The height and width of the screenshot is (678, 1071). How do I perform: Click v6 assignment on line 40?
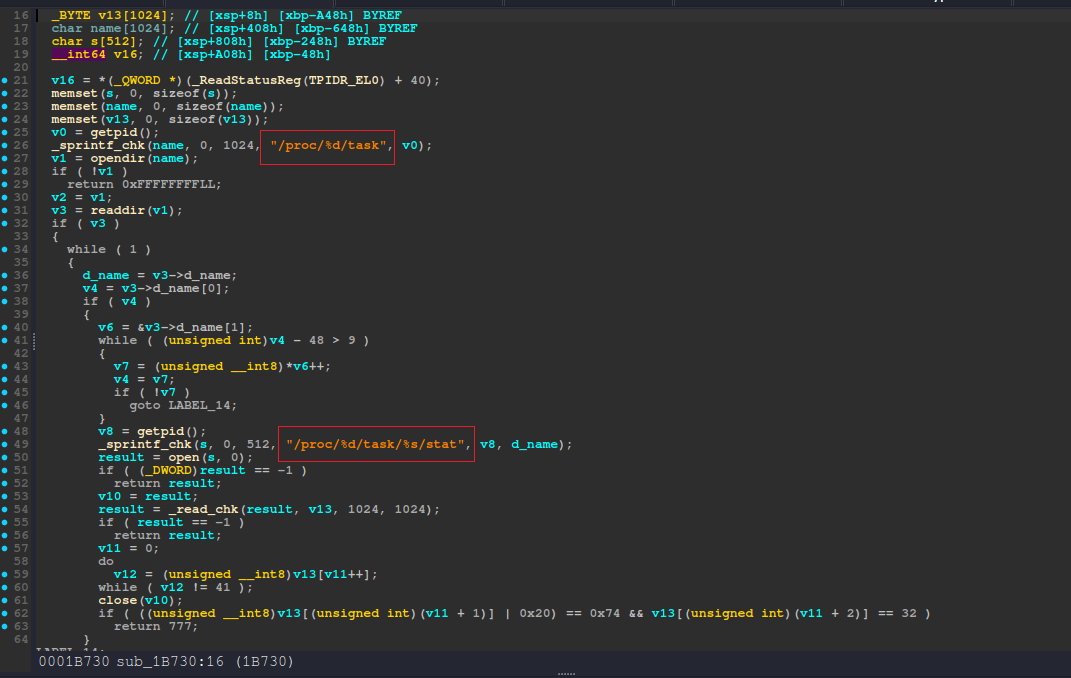coord(176,328)
